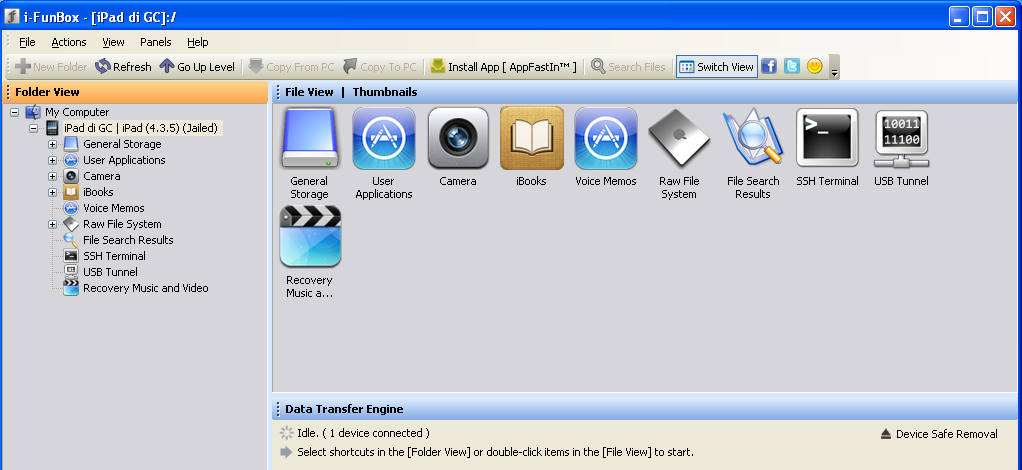
Task: Click the File View header label
Action: pyautogui.click(x=310, y=92)
